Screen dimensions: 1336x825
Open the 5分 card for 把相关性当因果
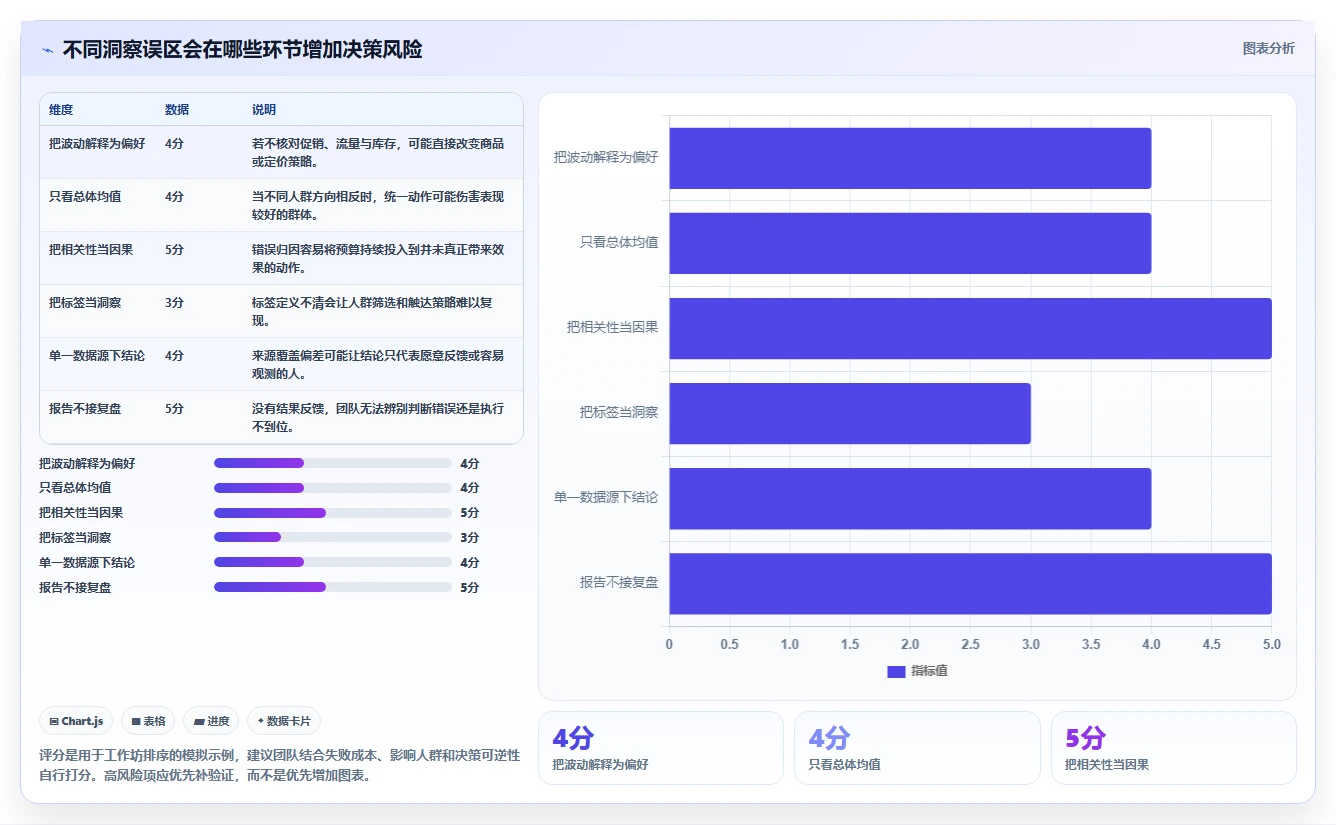[x=1173, y=748]
